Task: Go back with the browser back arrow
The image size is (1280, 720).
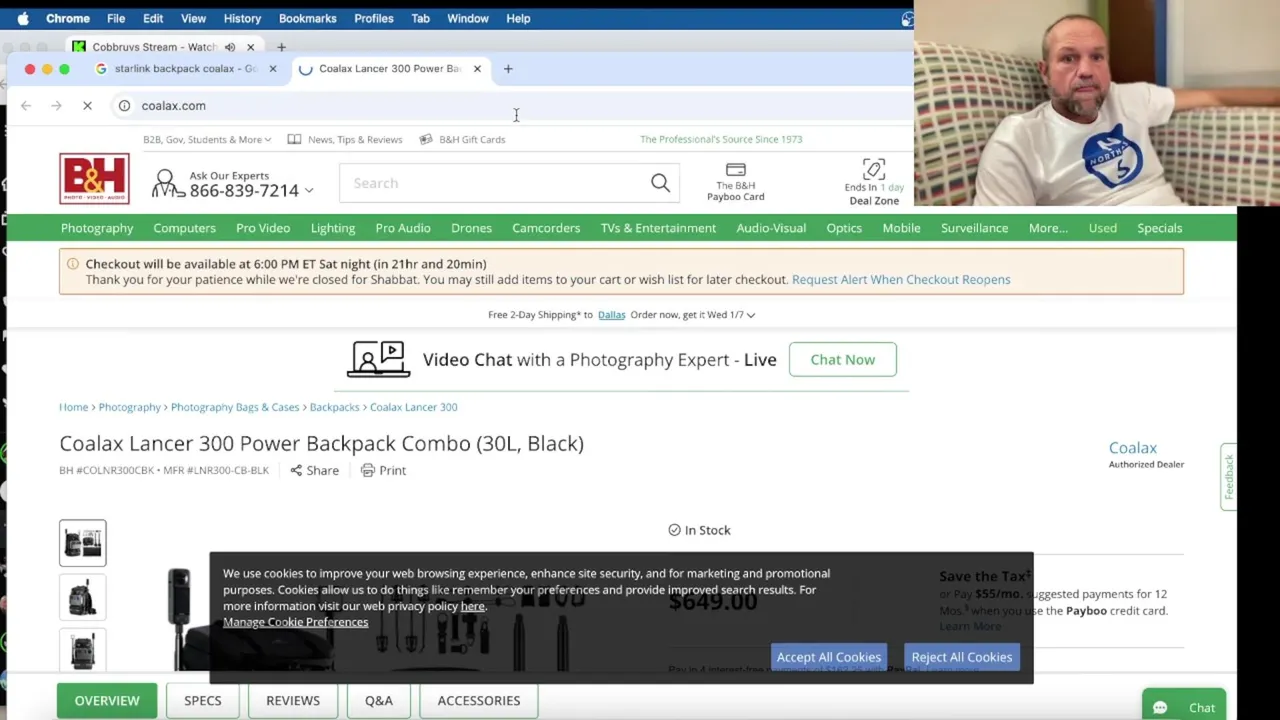Action: [x=26, y=105]
